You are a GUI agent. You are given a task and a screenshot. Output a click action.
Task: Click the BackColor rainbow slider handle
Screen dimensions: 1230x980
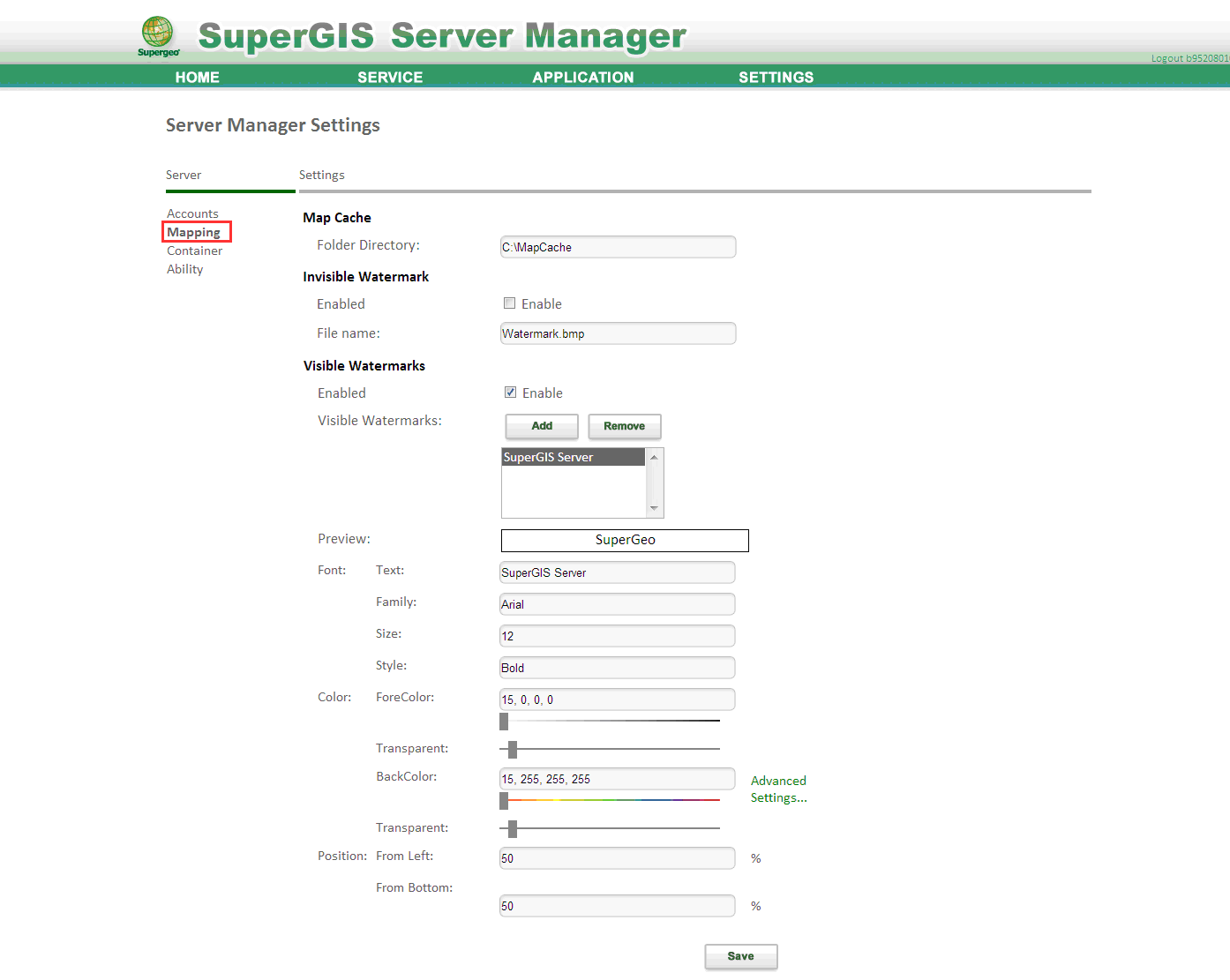504,801
